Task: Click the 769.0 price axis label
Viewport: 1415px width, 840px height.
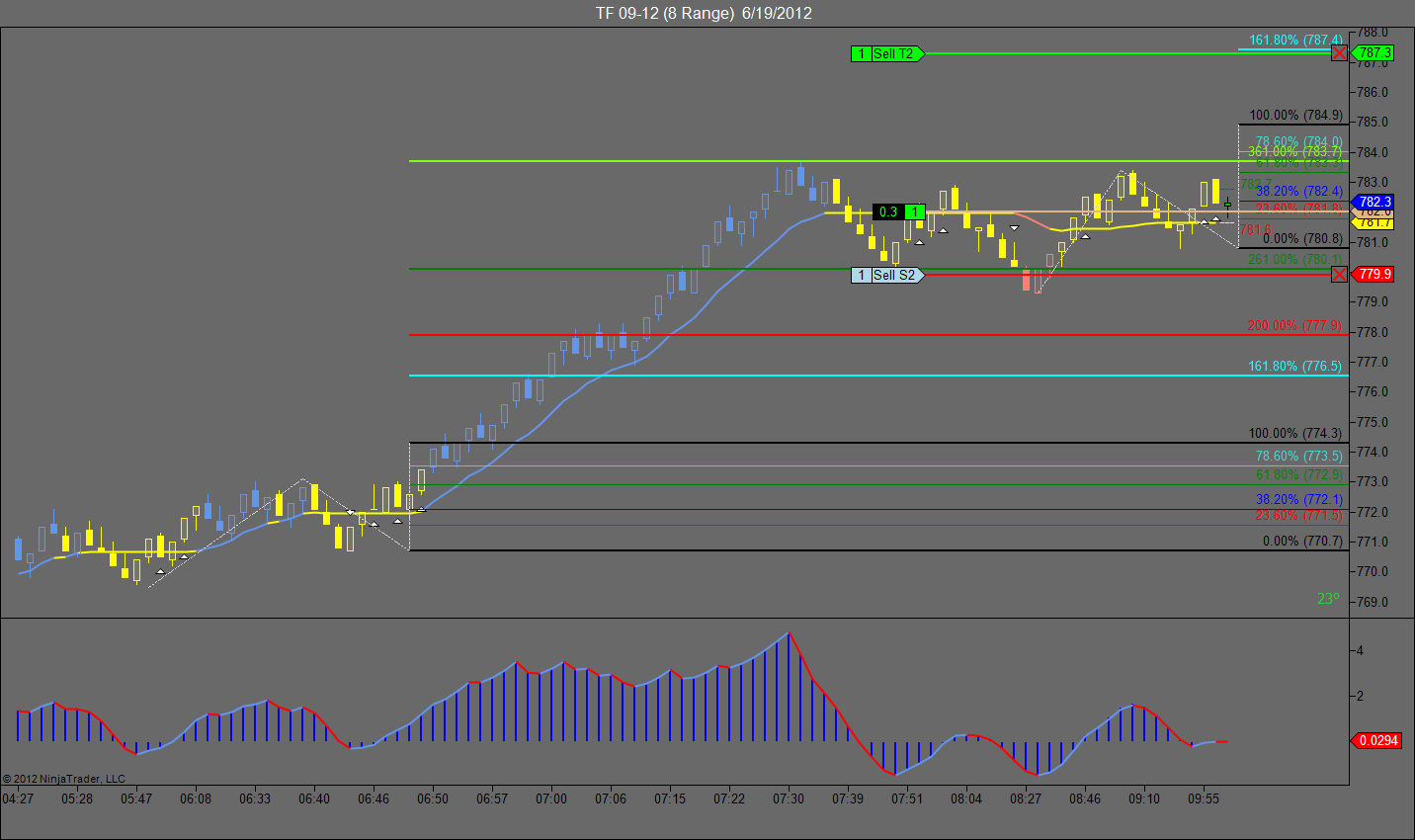Action: [1373, 602]
